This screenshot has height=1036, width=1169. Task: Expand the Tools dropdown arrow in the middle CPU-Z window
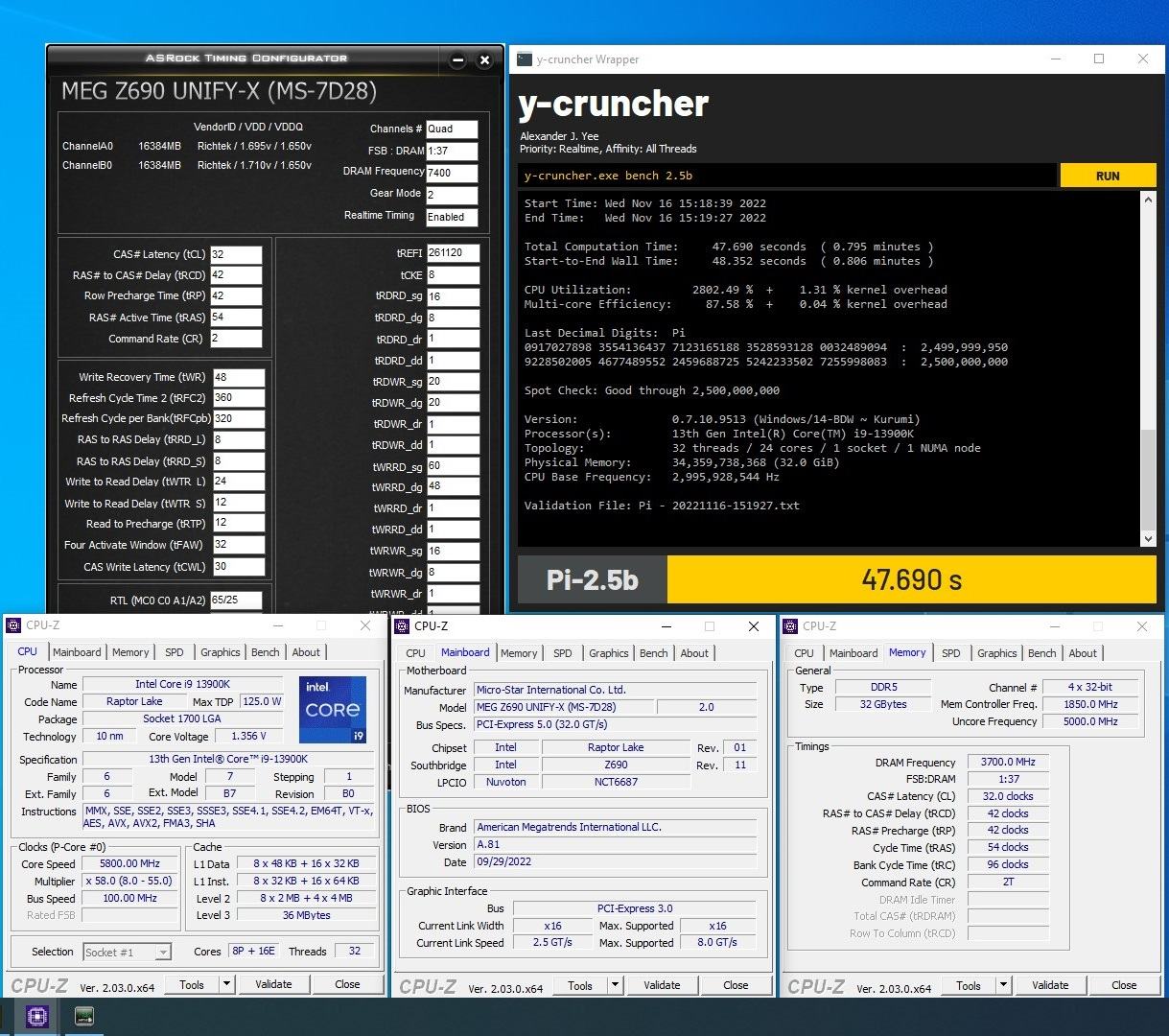click(615, 985)
